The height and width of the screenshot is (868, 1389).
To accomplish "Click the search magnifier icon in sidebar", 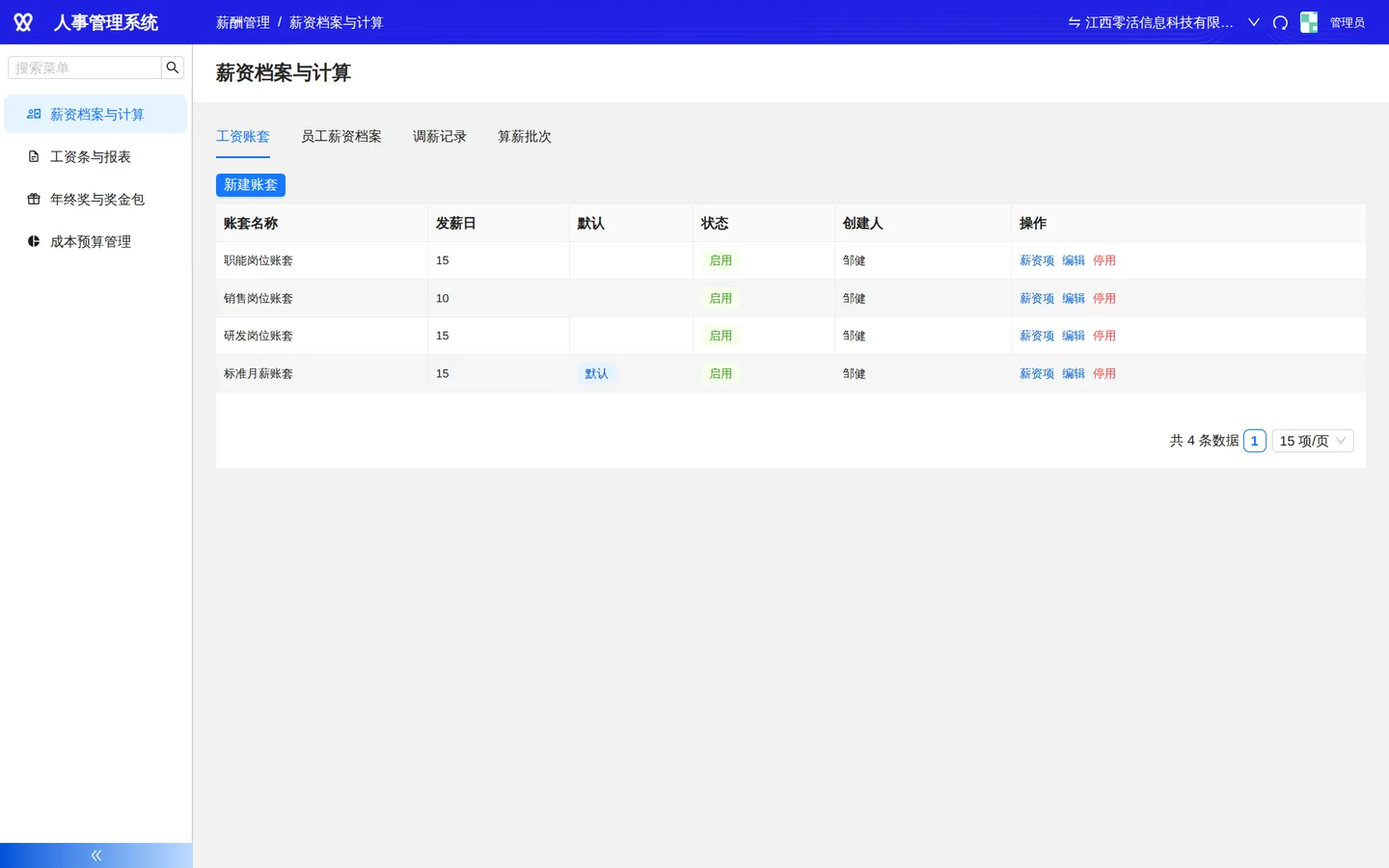I will [173, 68].
